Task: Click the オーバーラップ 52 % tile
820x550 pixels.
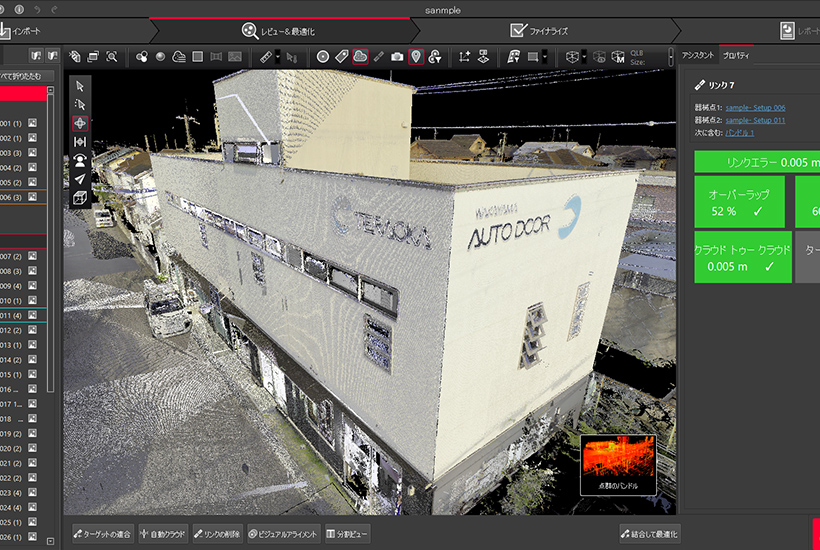Action: tap(739, 202)
